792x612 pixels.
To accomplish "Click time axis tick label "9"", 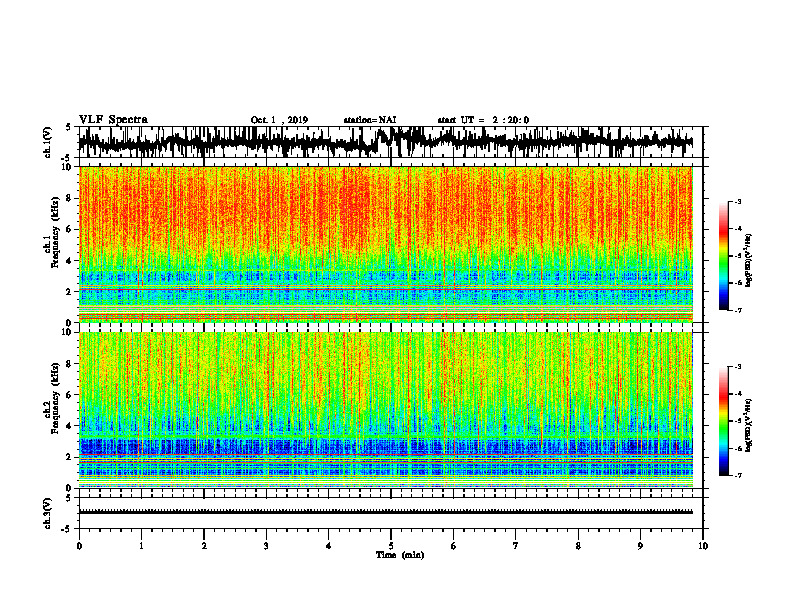I will 640,546.
